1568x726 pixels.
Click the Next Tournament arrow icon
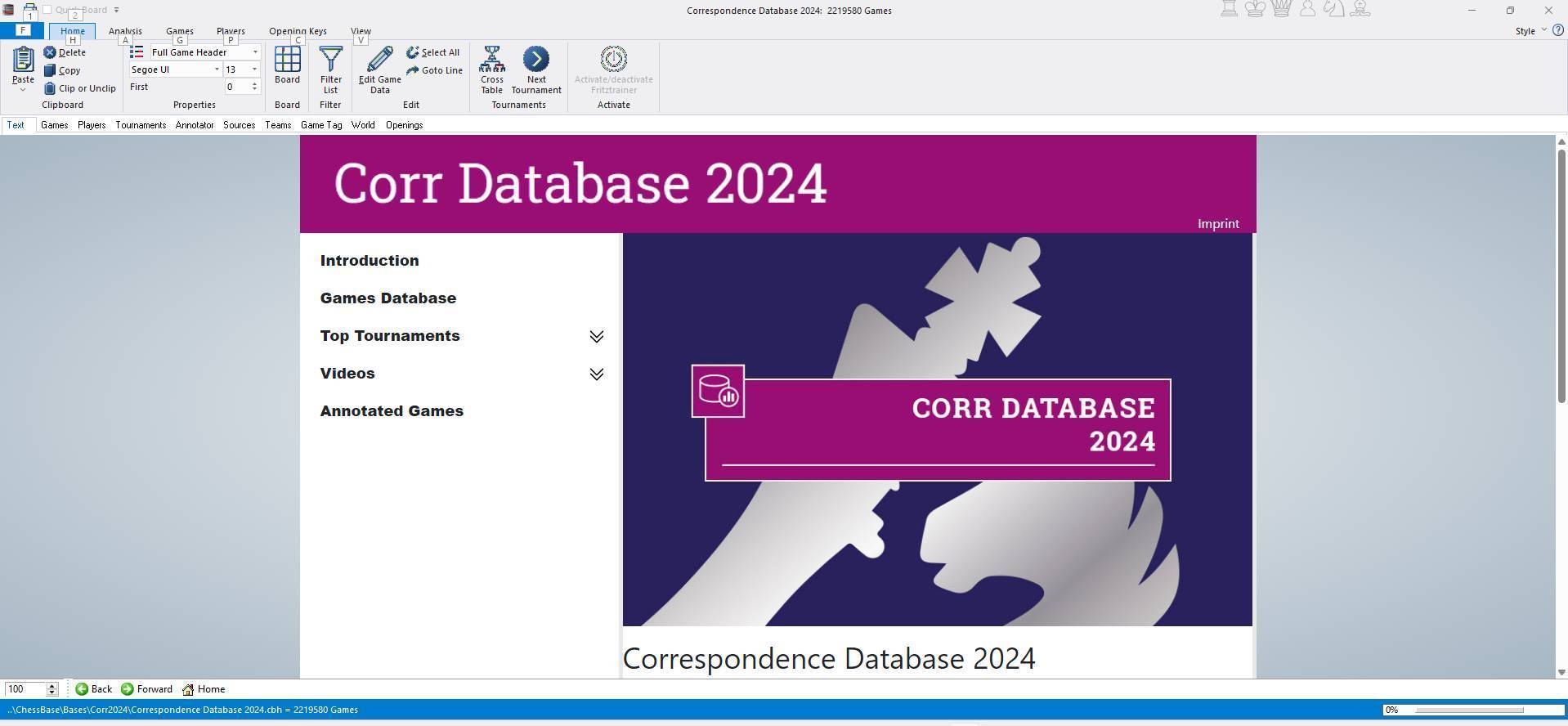pos(536,59)
